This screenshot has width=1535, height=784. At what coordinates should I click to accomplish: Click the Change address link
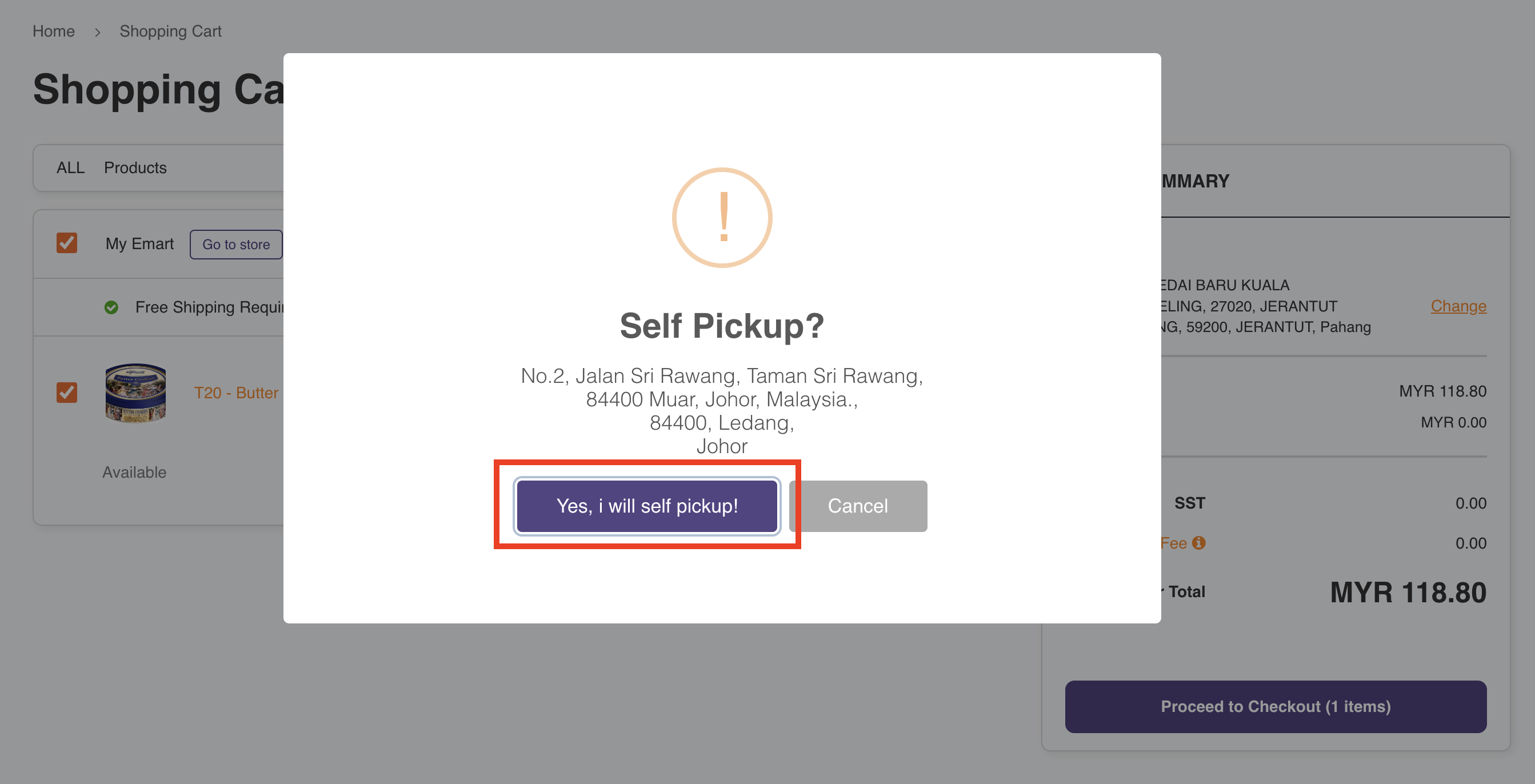(1458, 306)
